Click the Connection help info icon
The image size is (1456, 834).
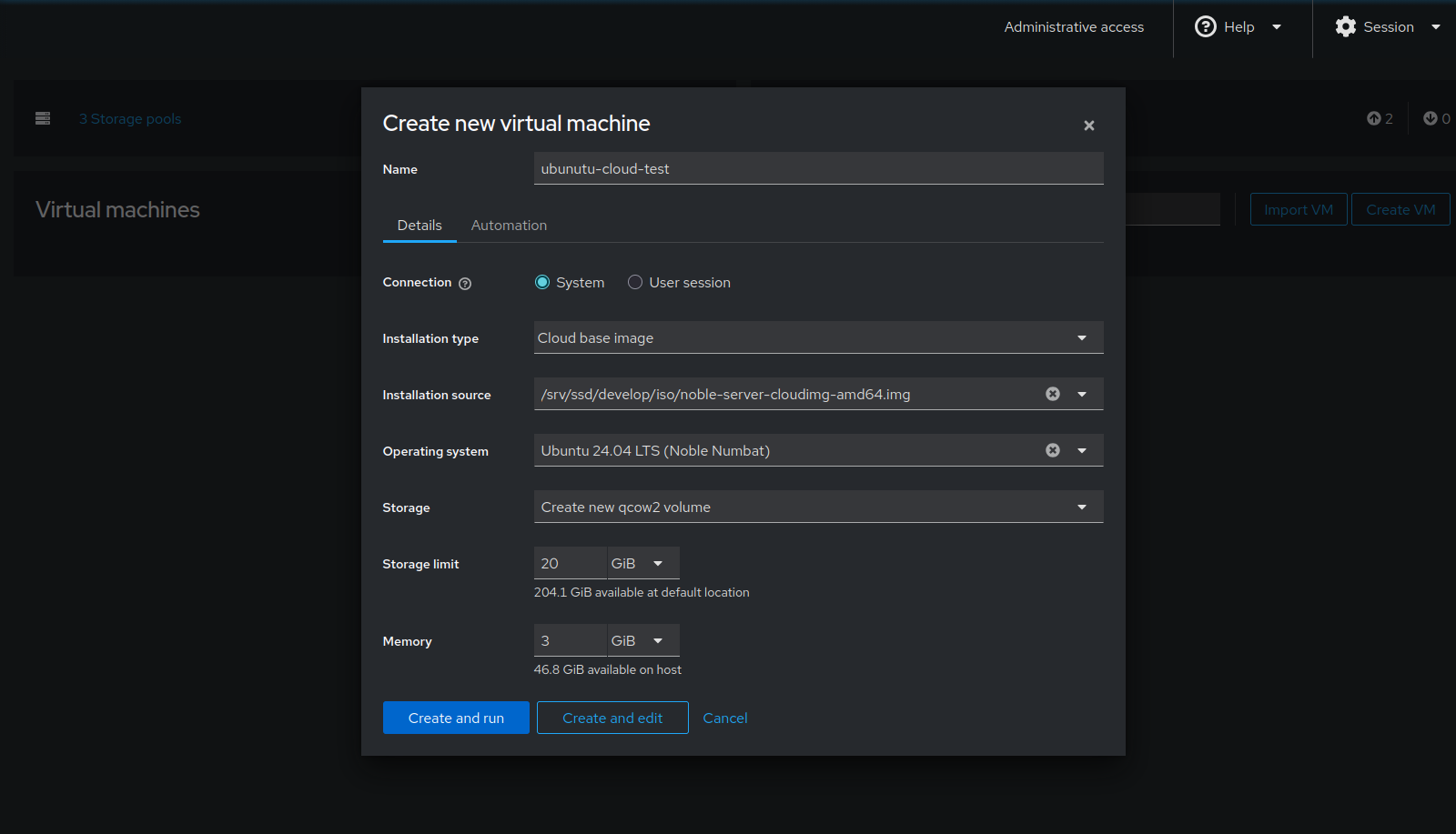[465, 284]
